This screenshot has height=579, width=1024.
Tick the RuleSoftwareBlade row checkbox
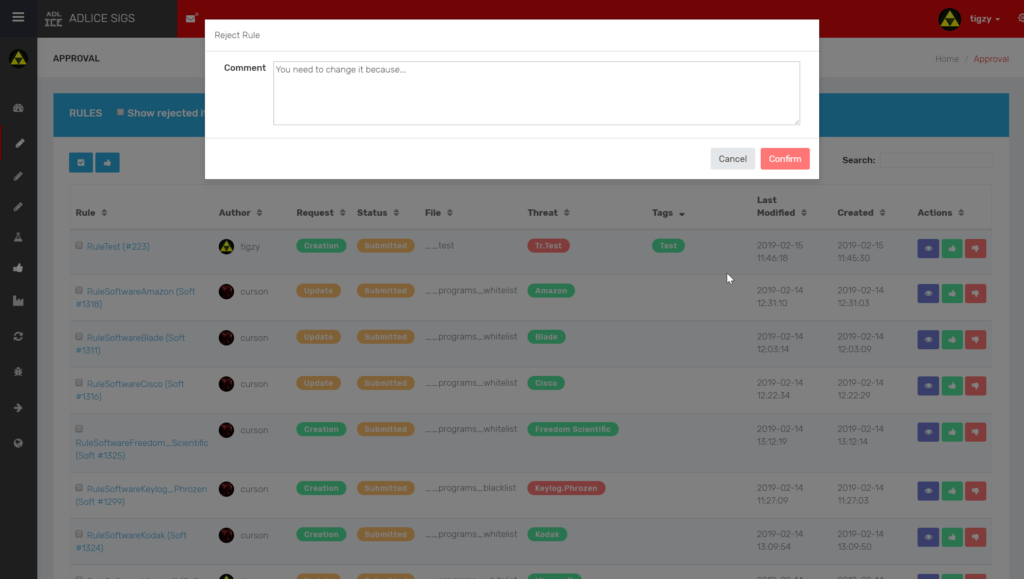(79, 337)
